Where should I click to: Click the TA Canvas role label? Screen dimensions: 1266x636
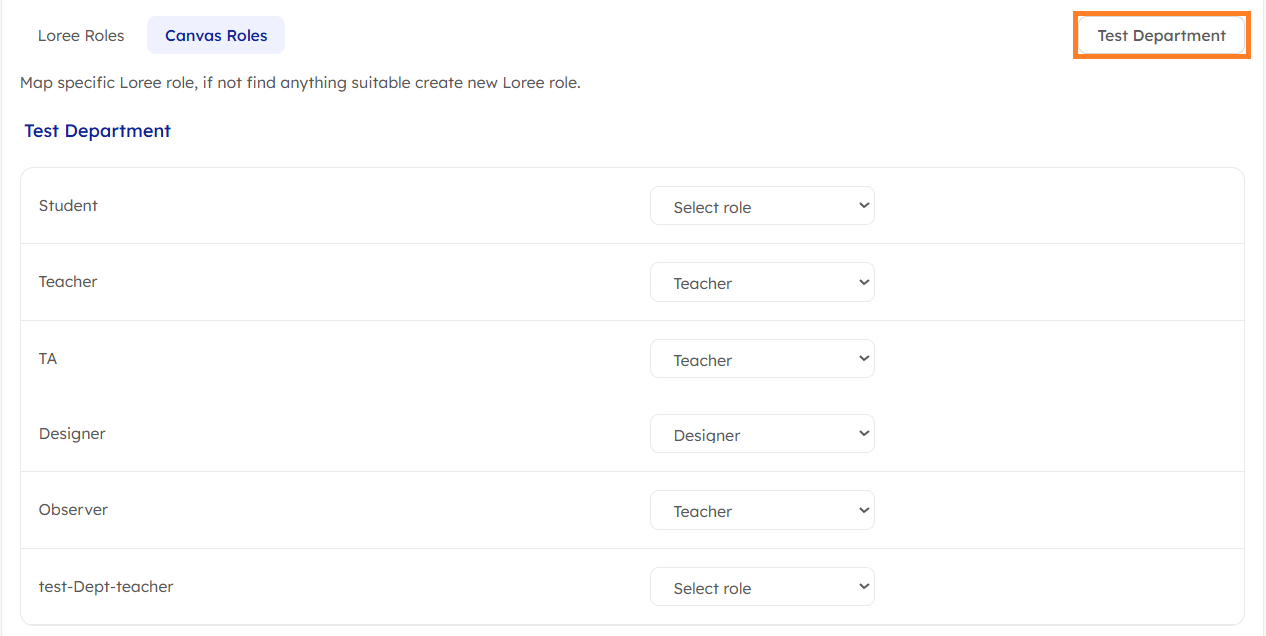[x=48, y=358]
